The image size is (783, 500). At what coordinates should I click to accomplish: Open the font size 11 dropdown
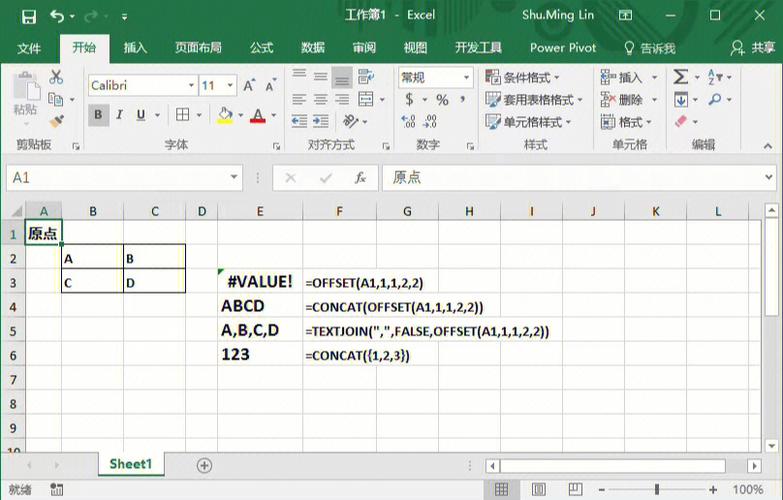230,85
